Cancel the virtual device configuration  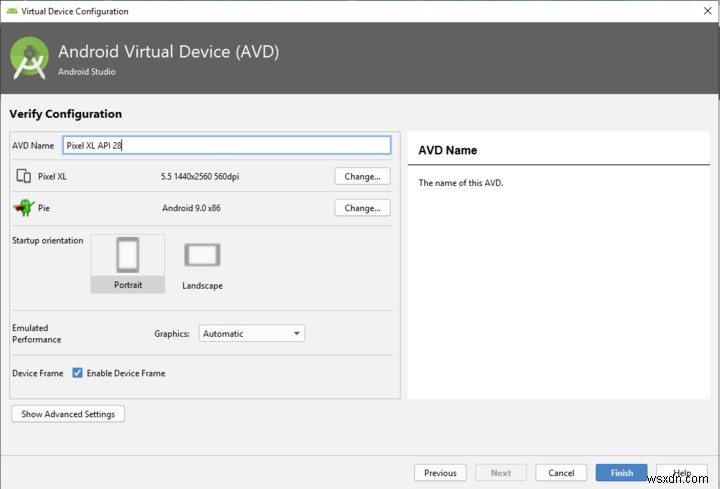(561, 473)
